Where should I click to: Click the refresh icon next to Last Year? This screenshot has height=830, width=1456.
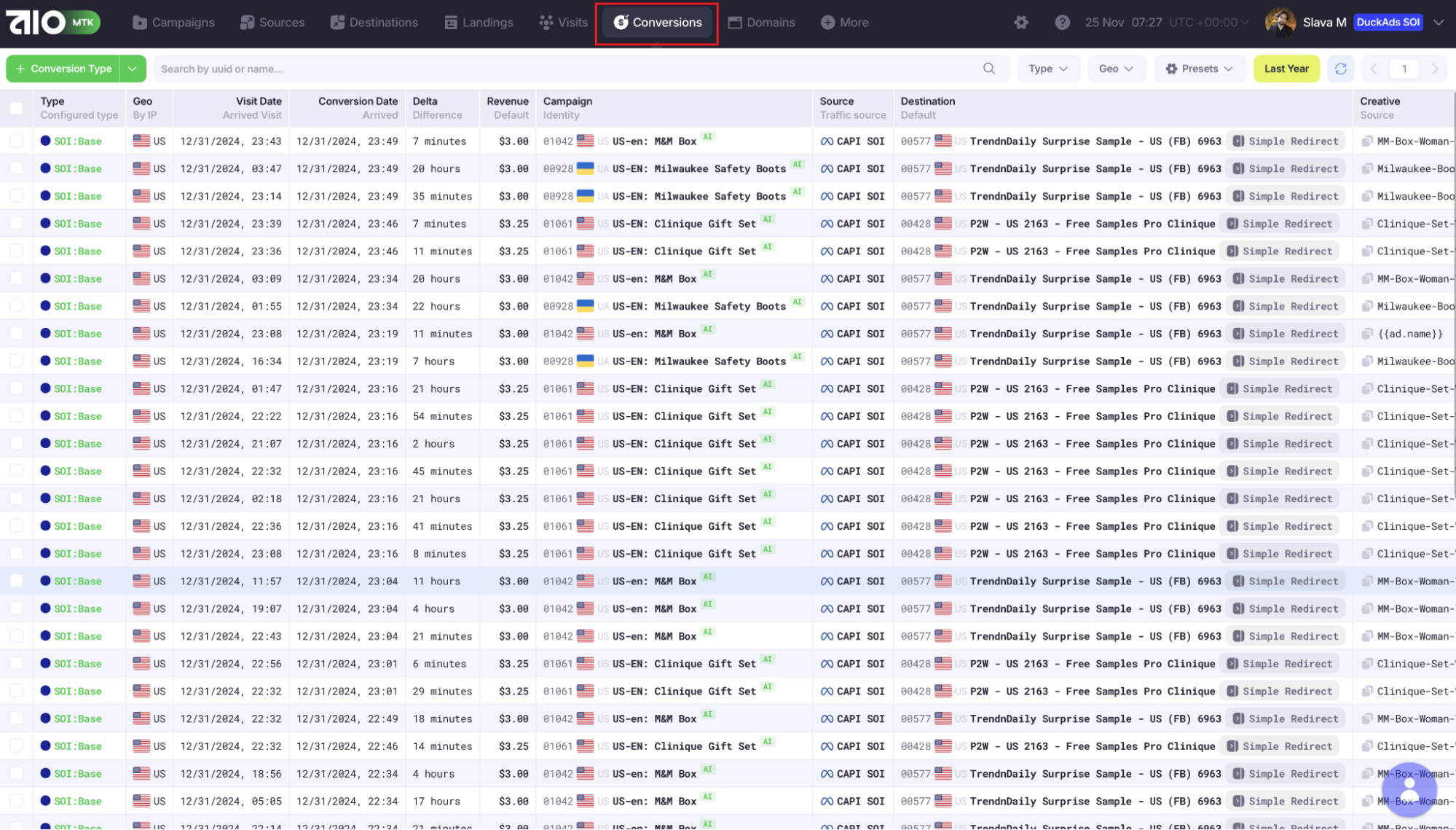1340,68
